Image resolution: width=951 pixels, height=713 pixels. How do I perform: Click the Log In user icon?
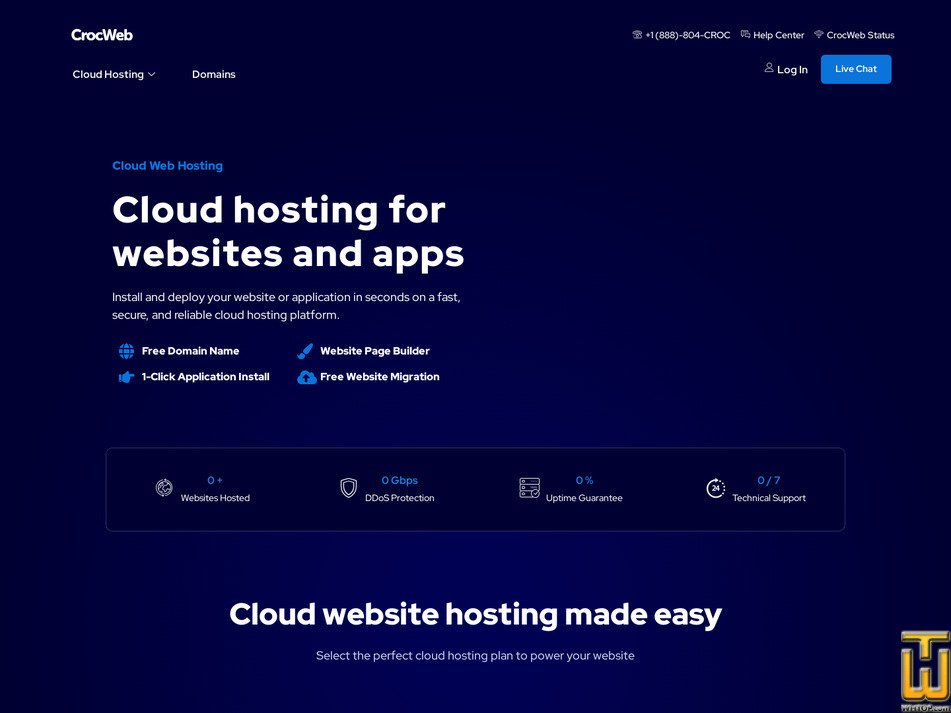point(768,69)
